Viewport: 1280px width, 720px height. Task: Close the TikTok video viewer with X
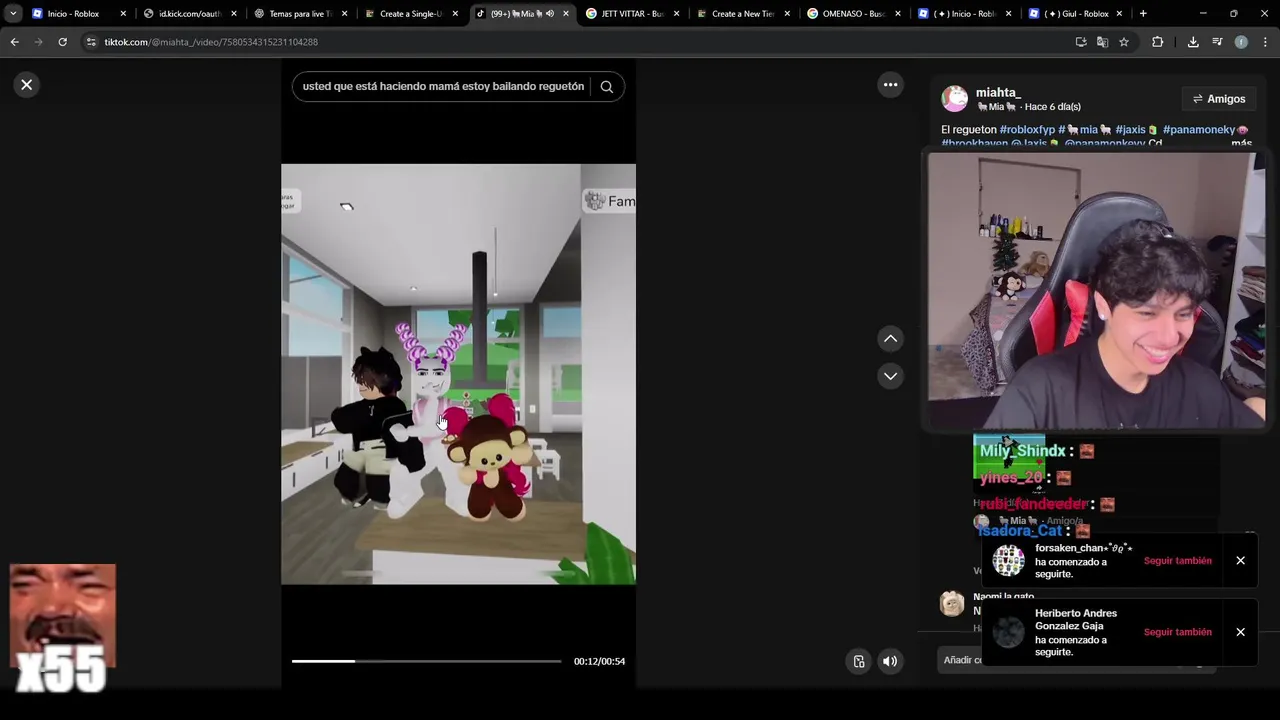[x=27, y=85]
